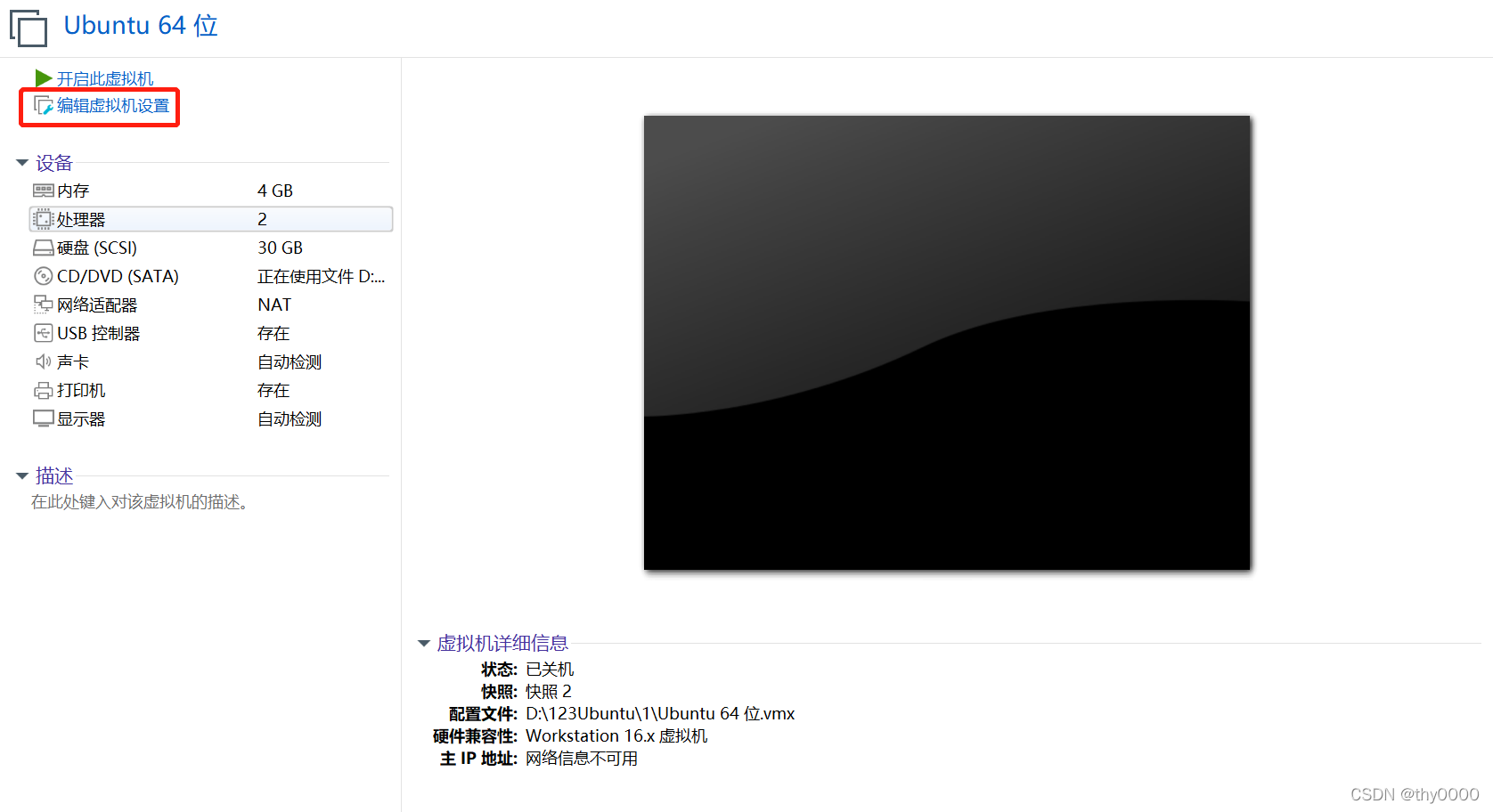Collapse the 描述 section

[20, 475]
